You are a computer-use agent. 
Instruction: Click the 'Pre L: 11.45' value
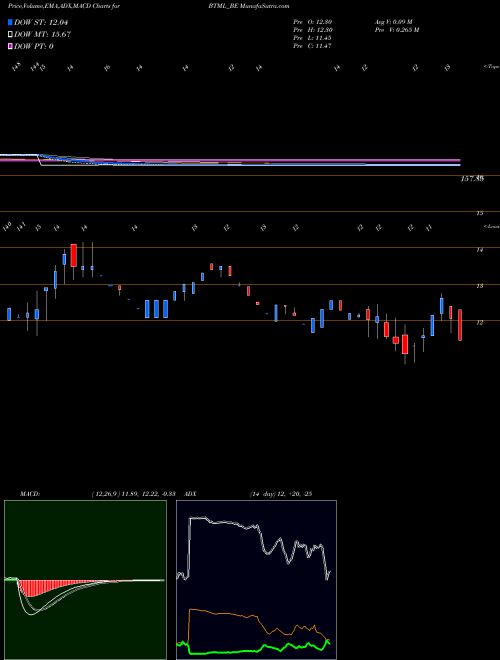coord(313,38)
